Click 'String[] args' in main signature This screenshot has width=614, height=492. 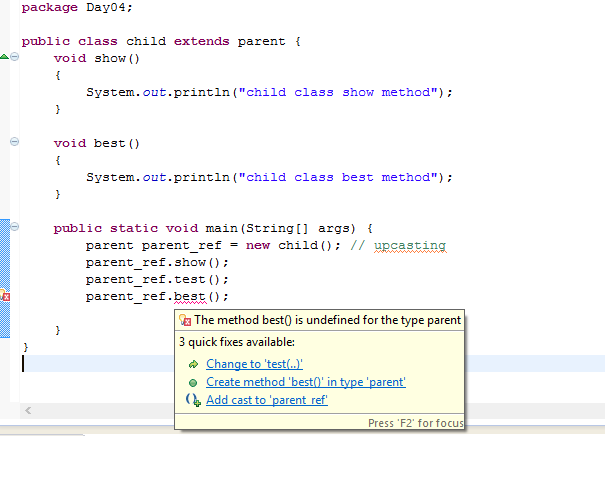pos(300,228)
